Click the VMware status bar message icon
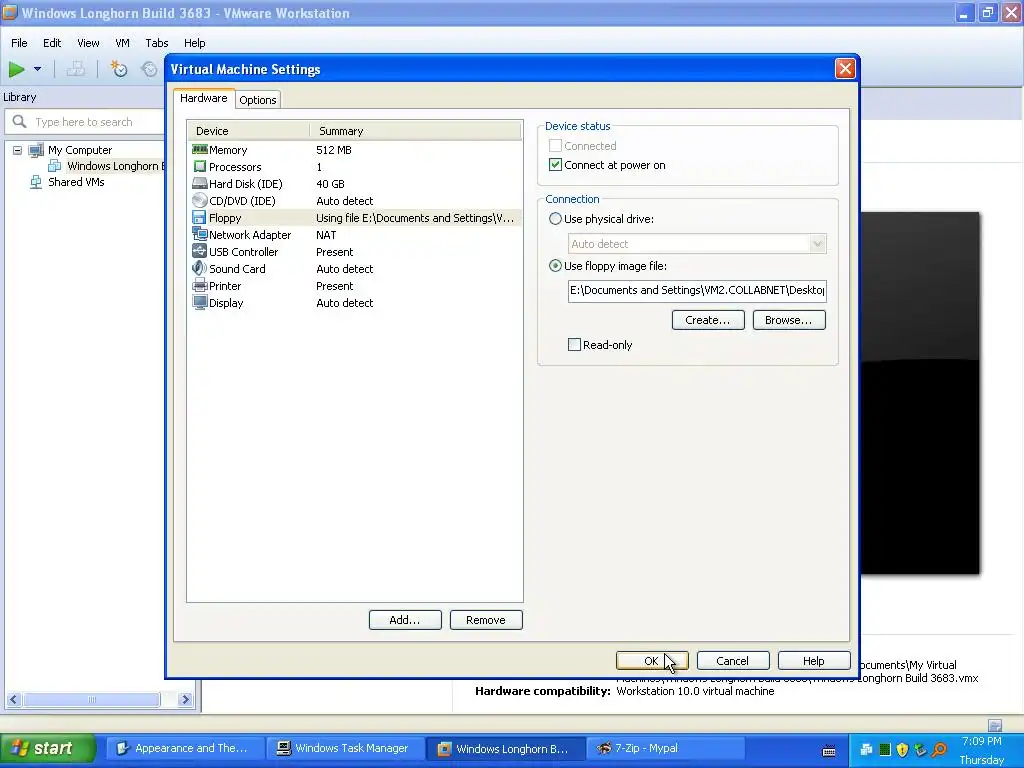Viewport: 1024px width, 768px height. point(995,725)
